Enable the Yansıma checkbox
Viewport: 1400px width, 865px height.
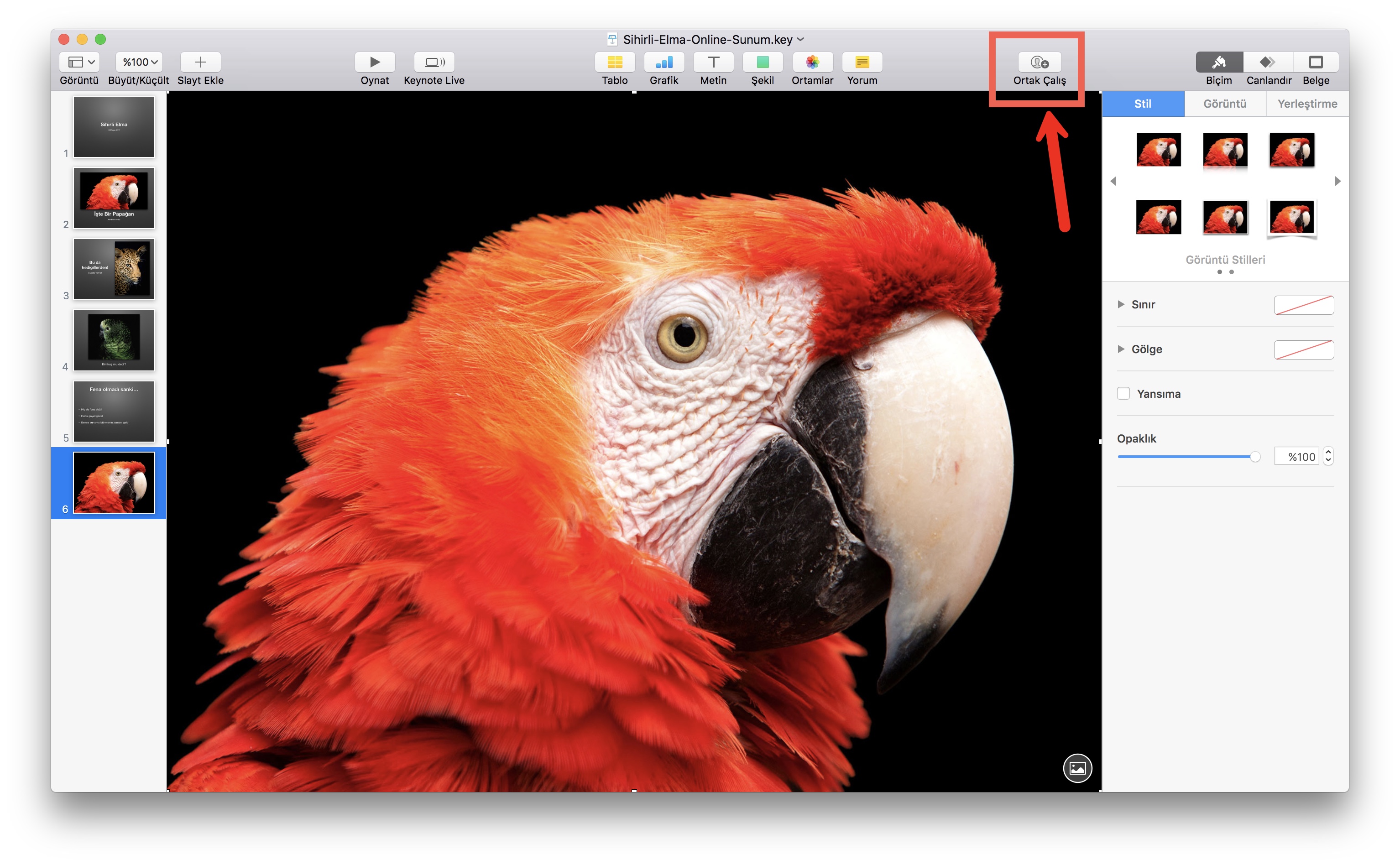[x=1123, y=394]
